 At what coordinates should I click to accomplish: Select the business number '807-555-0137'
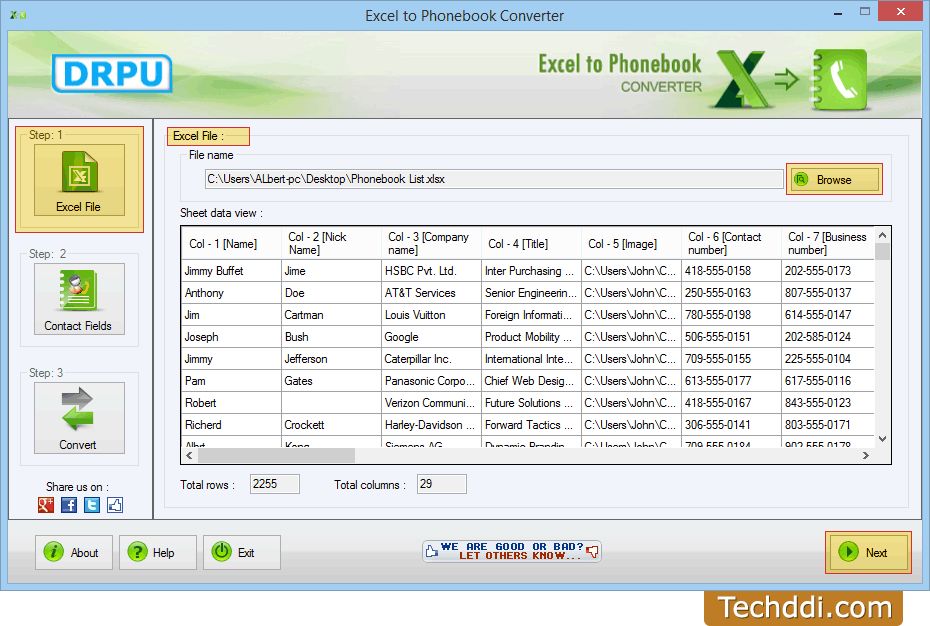coord(828,293)
